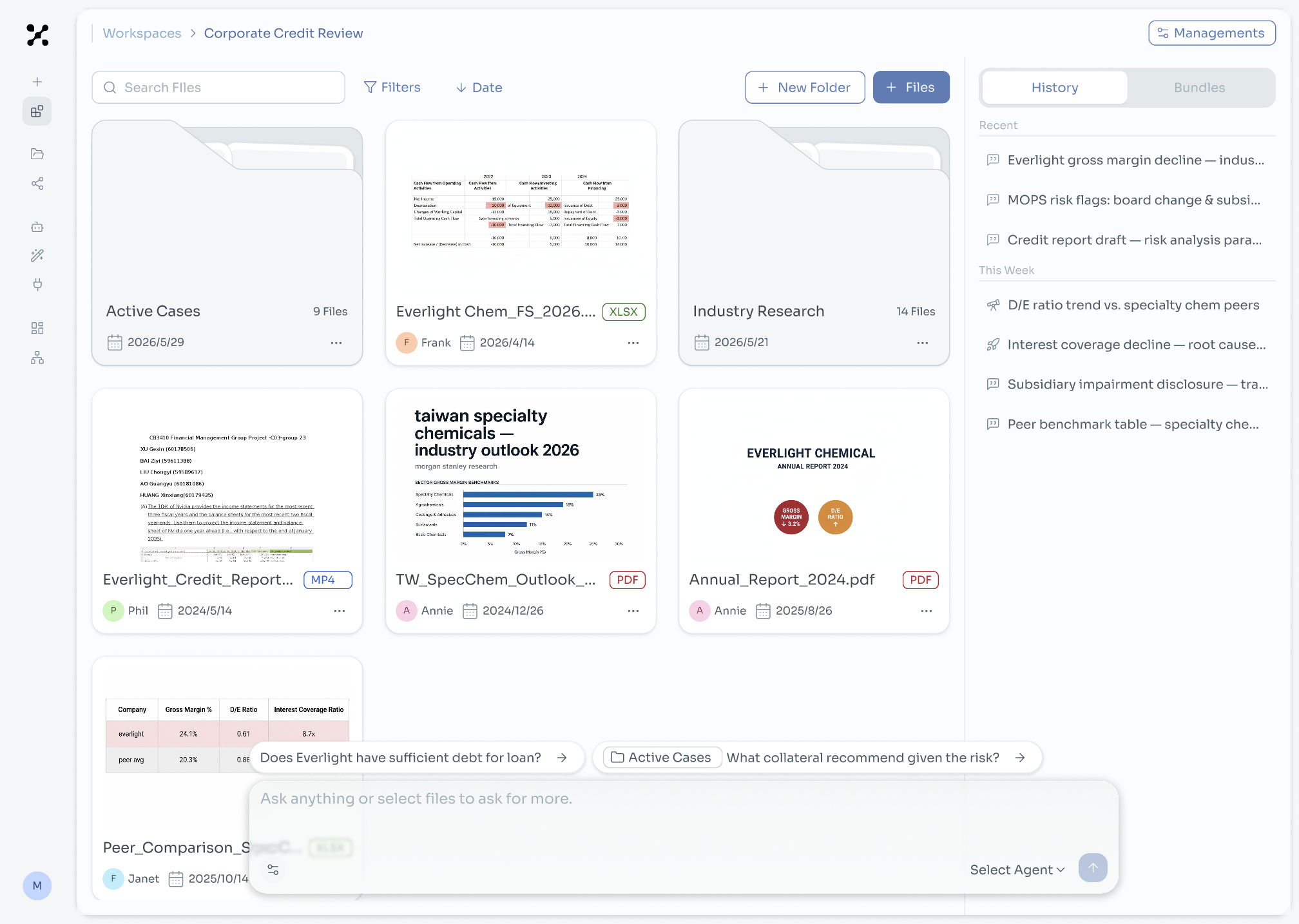Click the share nodes sidebar icon
The height and width of the screenshot is (924, 1299).
click(37, 184)
